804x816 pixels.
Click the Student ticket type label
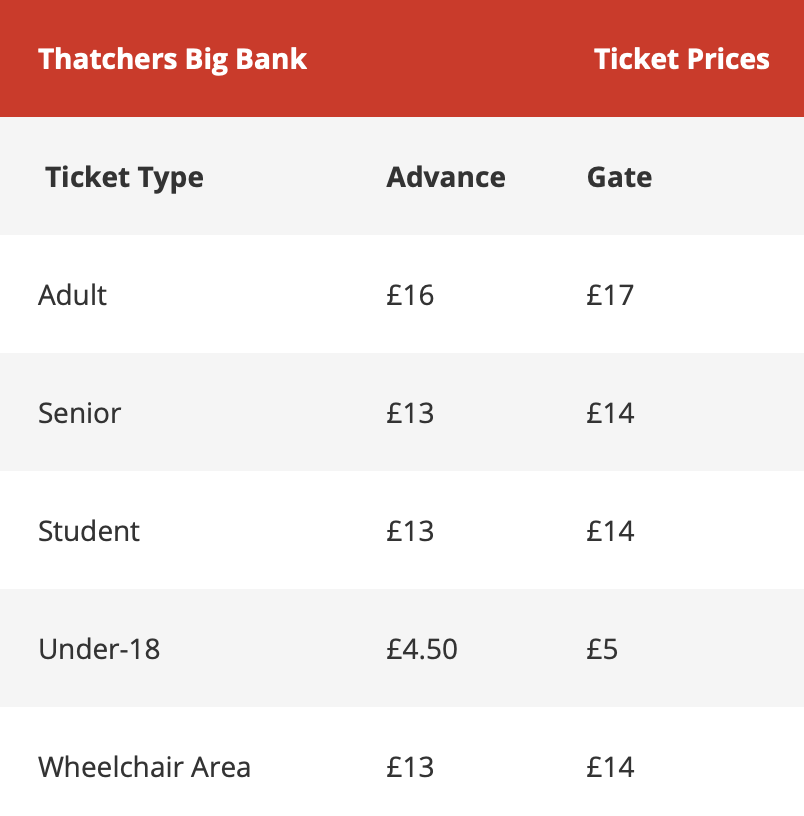click(x=89, y=531)
